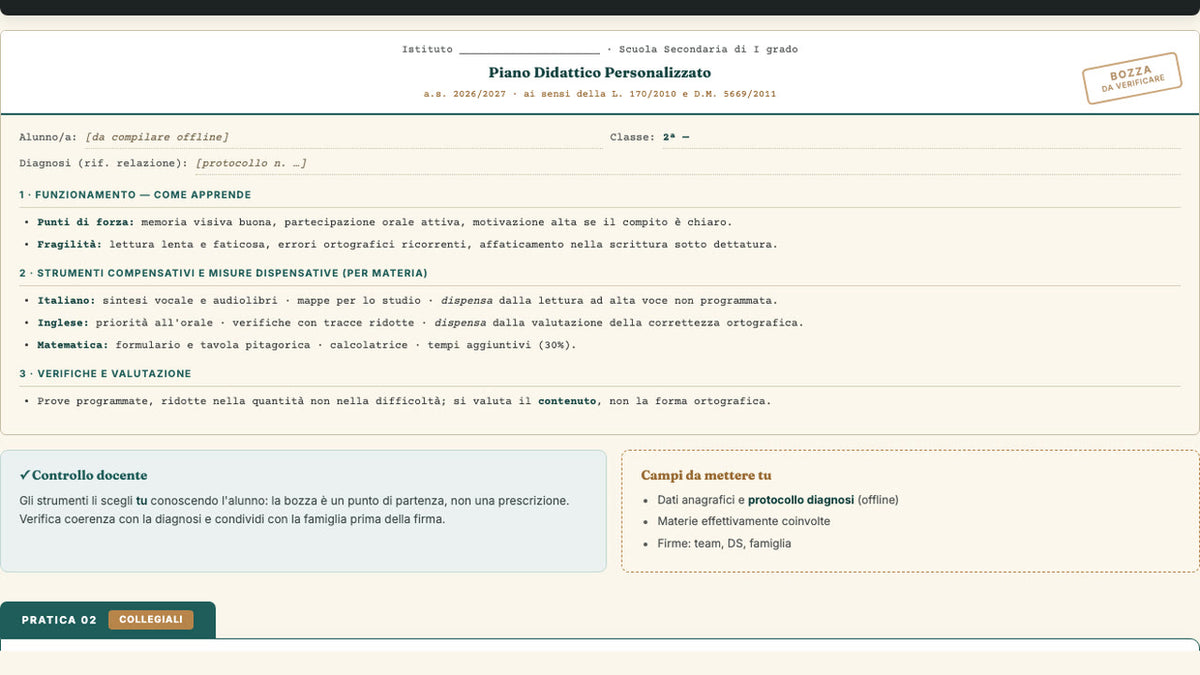Click the Scuola Secondaria di I grado text
Image resolution: width=1200 pixels, height=675 pixels.
coord(708,49)
